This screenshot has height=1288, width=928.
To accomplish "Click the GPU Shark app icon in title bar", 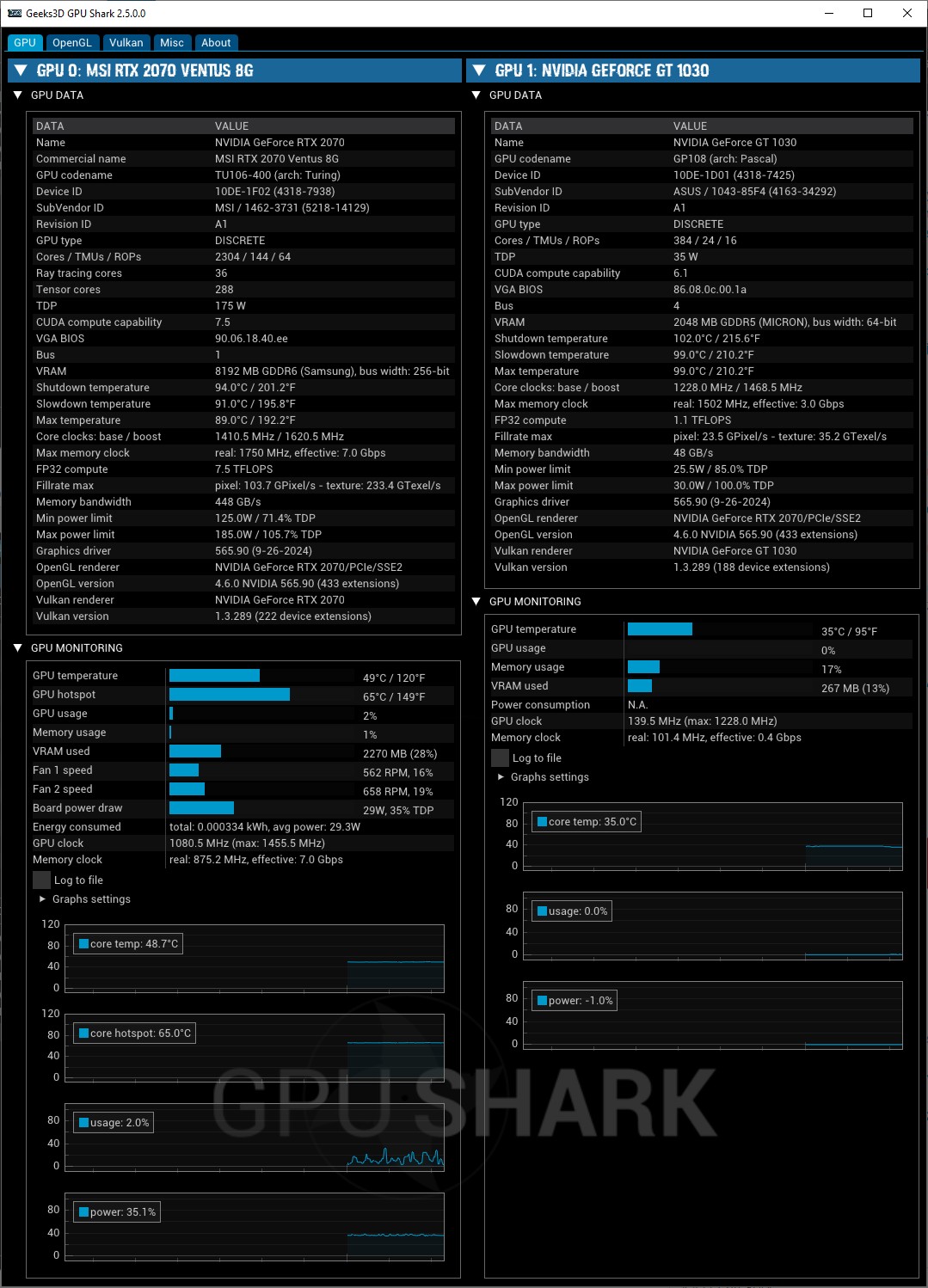I will (x=14, y=13).
